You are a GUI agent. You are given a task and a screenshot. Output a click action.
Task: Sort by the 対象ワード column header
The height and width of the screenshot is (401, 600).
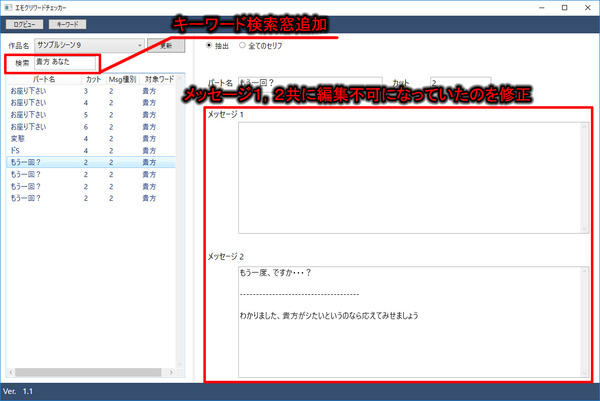158,79
